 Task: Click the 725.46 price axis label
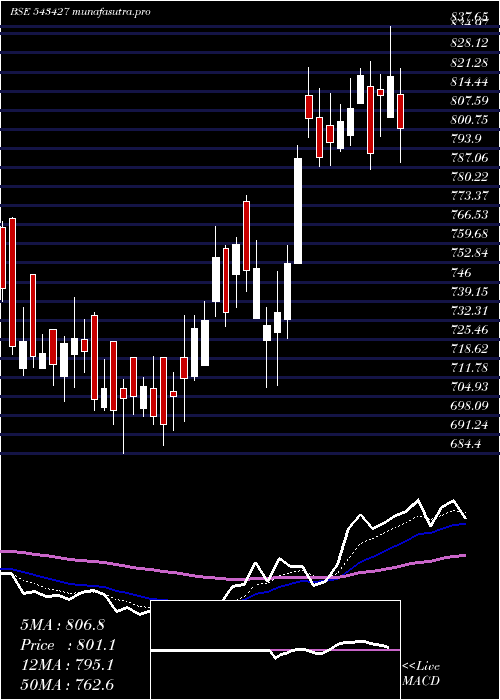(469, 329)
